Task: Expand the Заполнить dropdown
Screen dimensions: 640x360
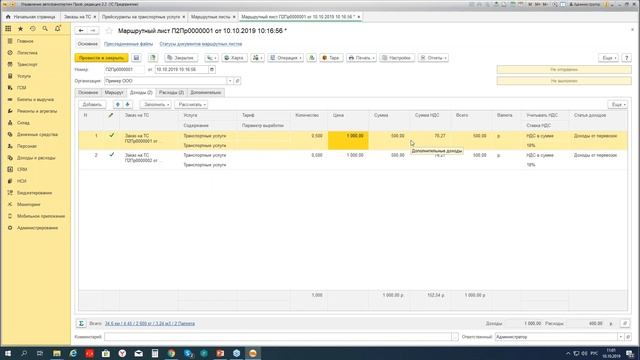Action: pos(156,104)
